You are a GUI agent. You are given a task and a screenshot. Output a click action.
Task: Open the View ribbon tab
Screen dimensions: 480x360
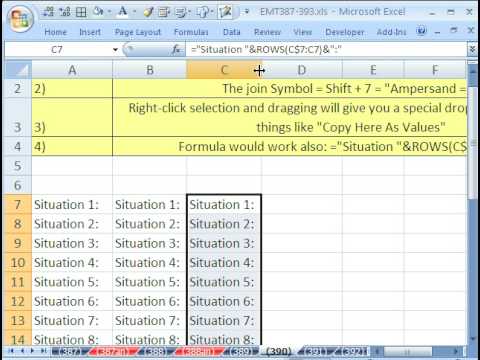[302, 32]
